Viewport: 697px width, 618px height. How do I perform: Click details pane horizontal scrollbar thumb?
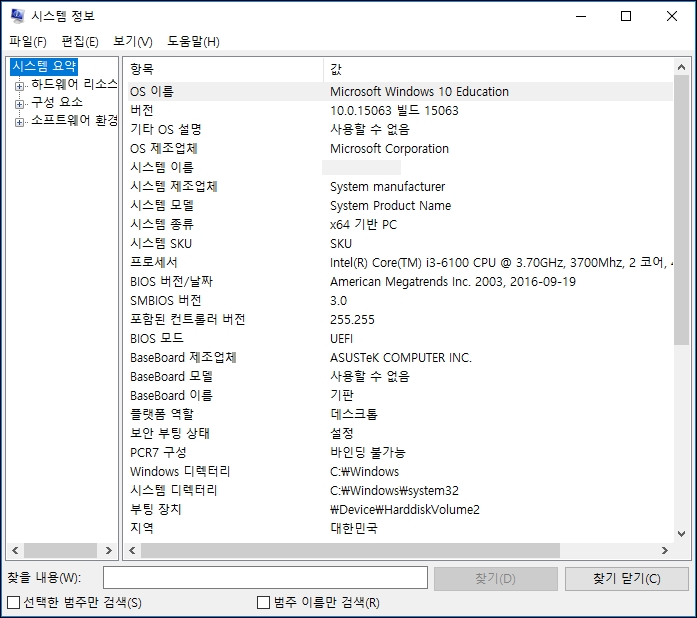[x=350, y=550]
